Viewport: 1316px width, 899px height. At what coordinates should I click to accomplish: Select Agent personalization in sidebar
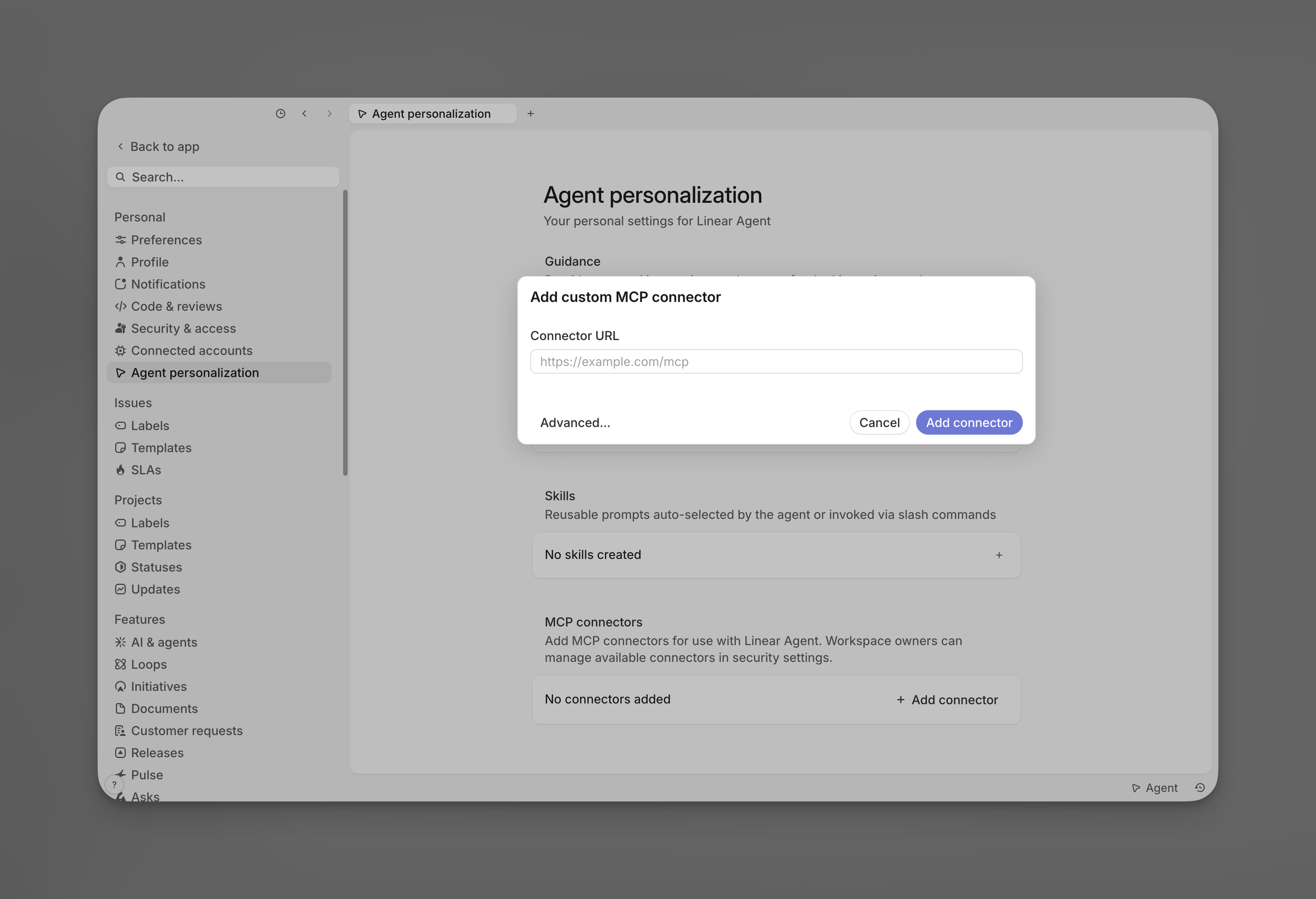219,372
